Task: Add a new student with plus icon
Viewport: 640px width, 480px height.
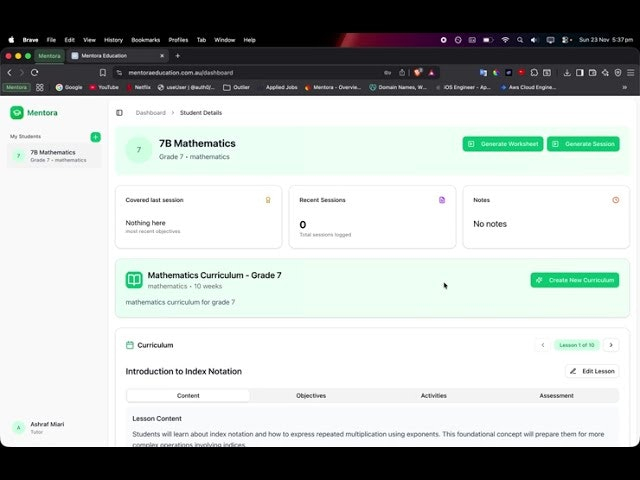Action: click(95, 137)
